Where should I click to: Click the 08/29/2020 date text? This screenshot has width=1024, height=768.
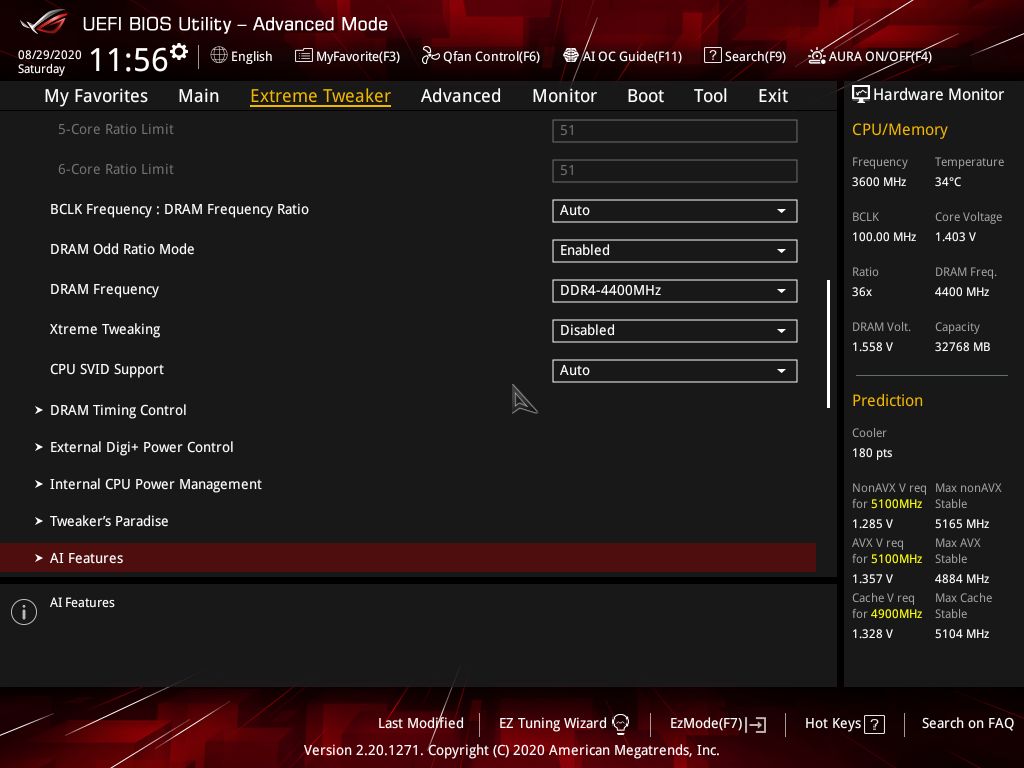point(50,55)
